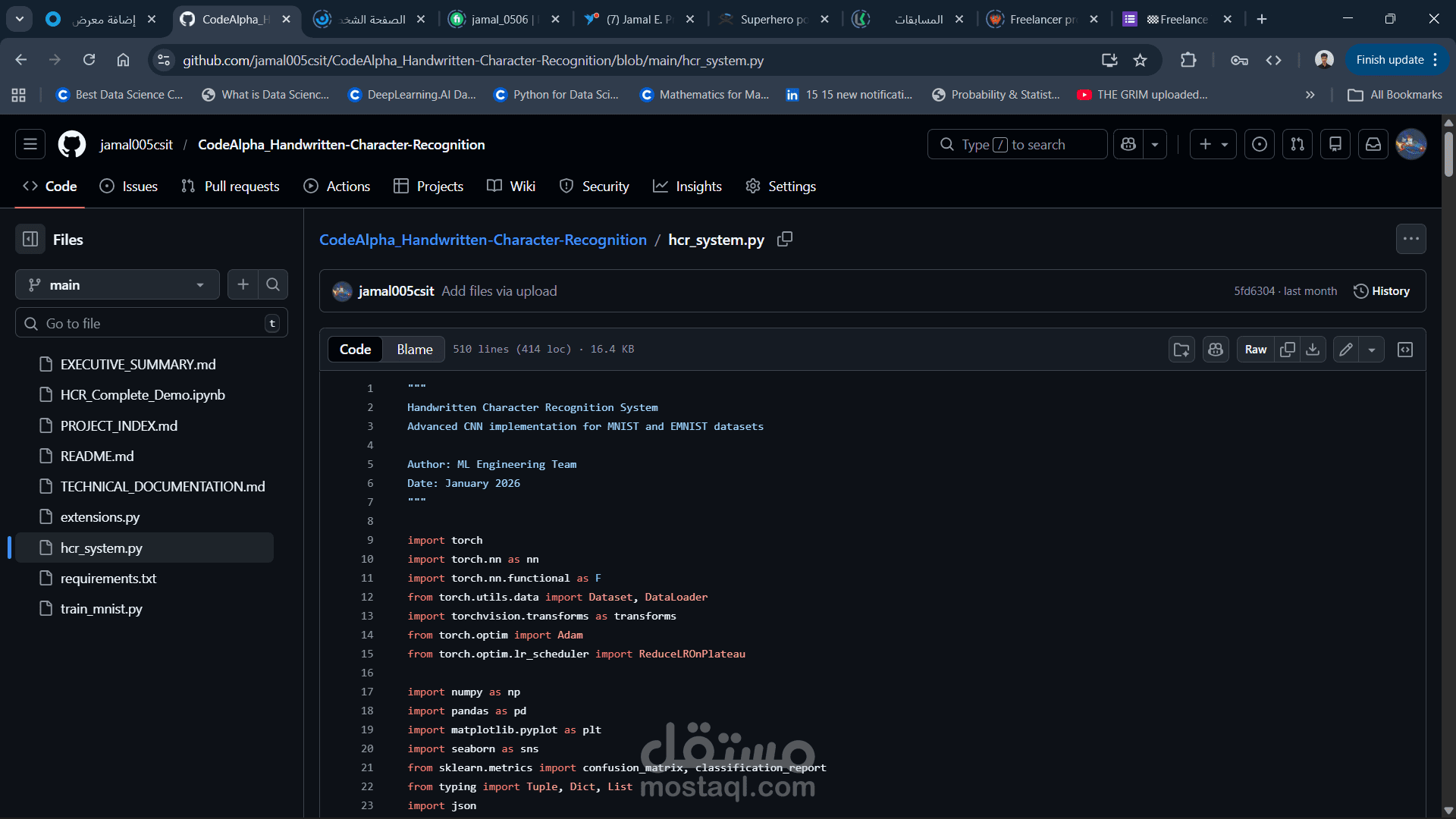Switch to Blame view
Image resolution: width=1456 pixels, height=819 pixels.
[414, 350]
